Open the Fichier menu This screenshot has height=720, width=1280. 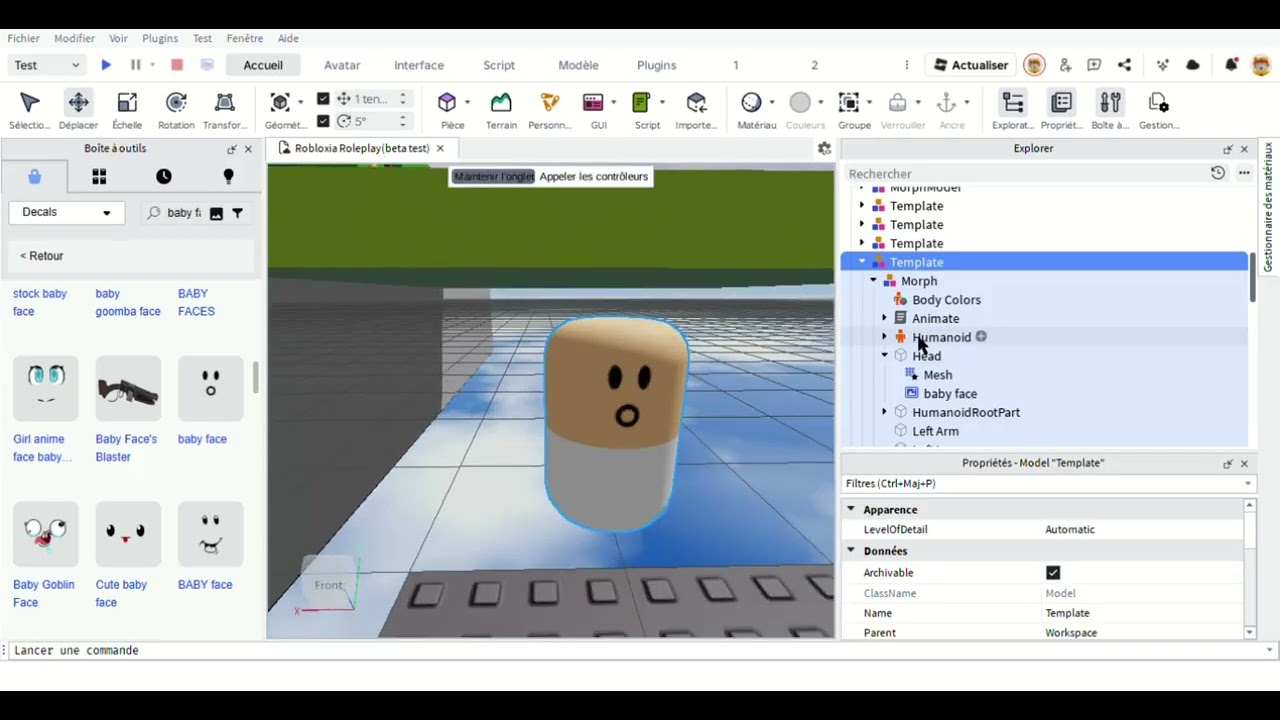click(24, 38)
